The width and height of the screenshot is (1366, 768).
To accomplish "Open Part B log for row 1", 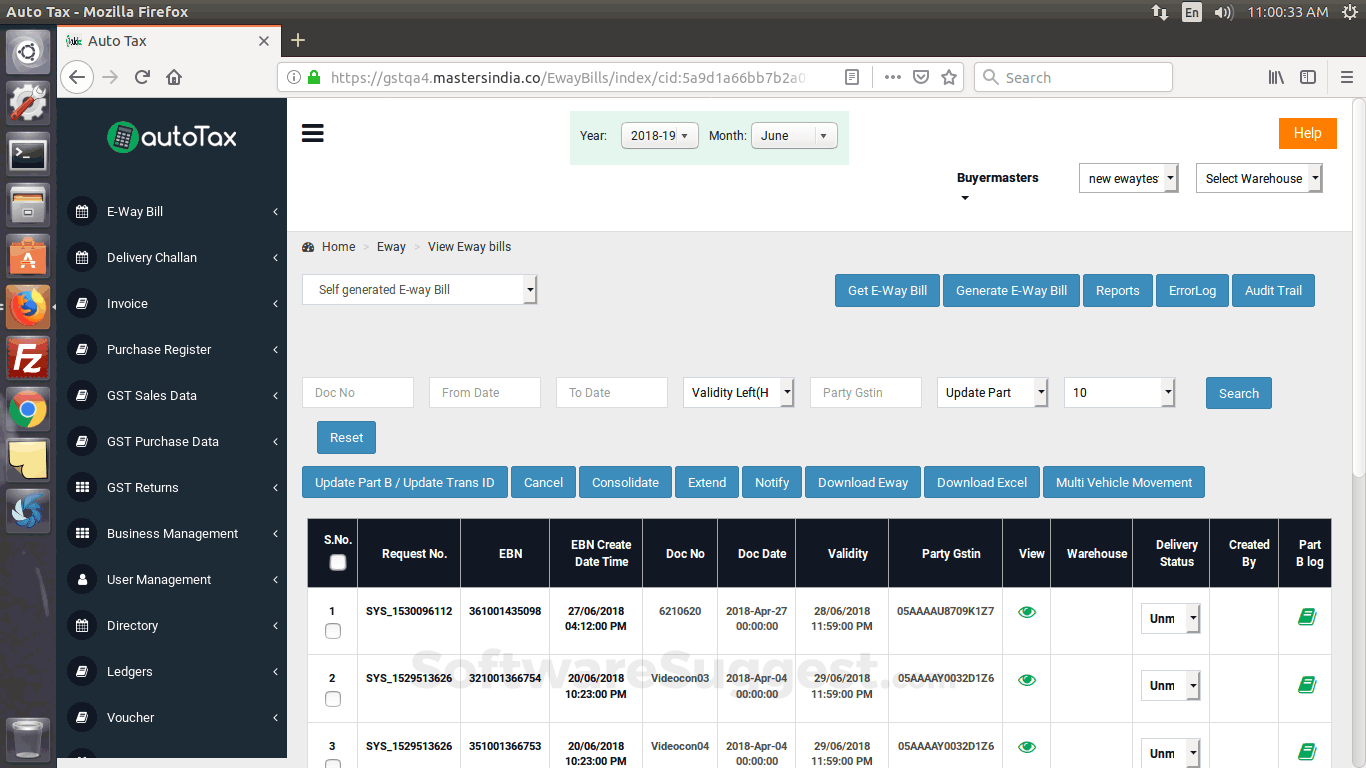I will tap(1306, 617).
